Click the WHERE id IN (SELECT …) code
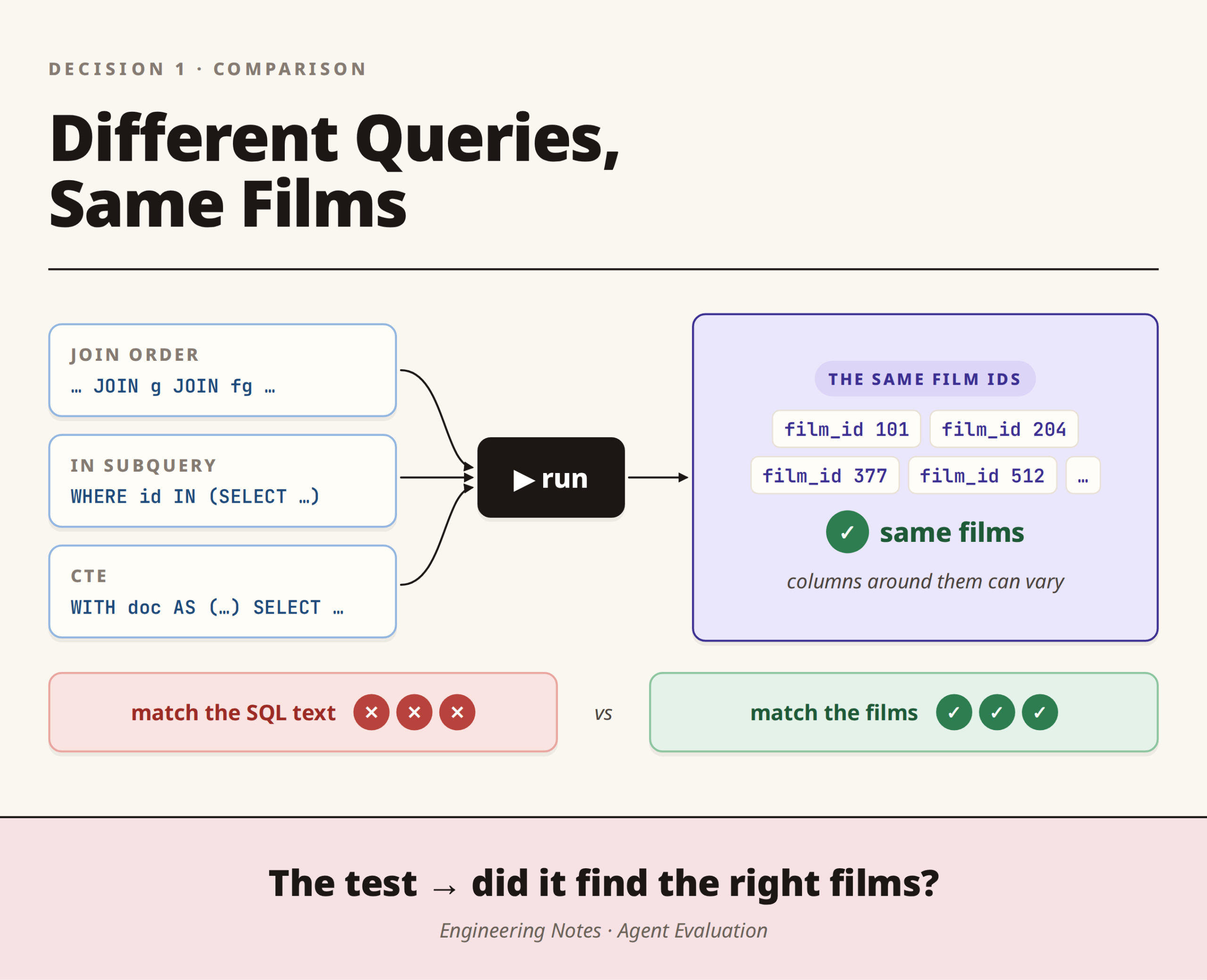The height and width of the screenshot is (980, 1207). 195,496
